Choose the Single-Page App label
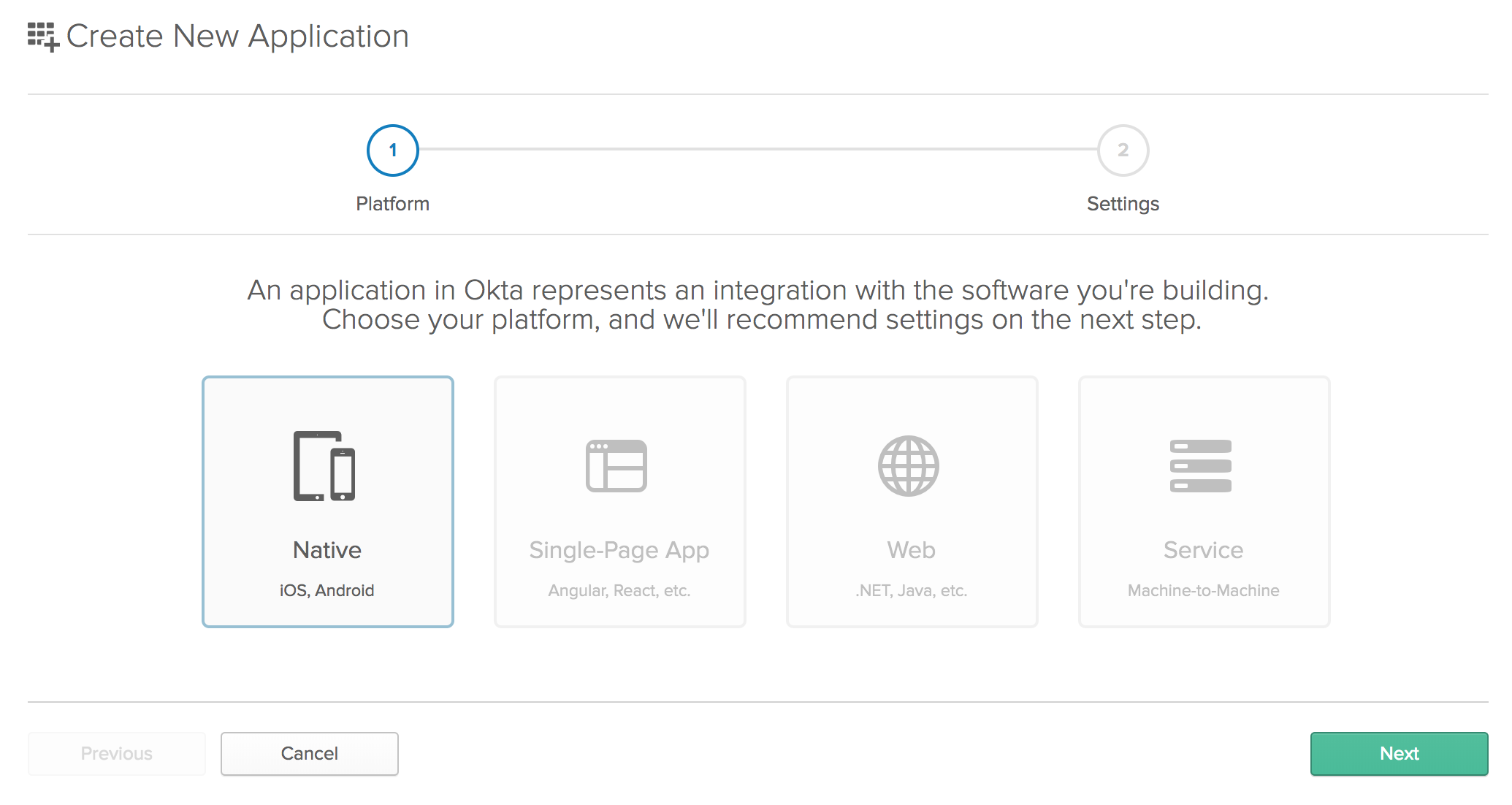The image size is (1512, 805). (619, 551)
